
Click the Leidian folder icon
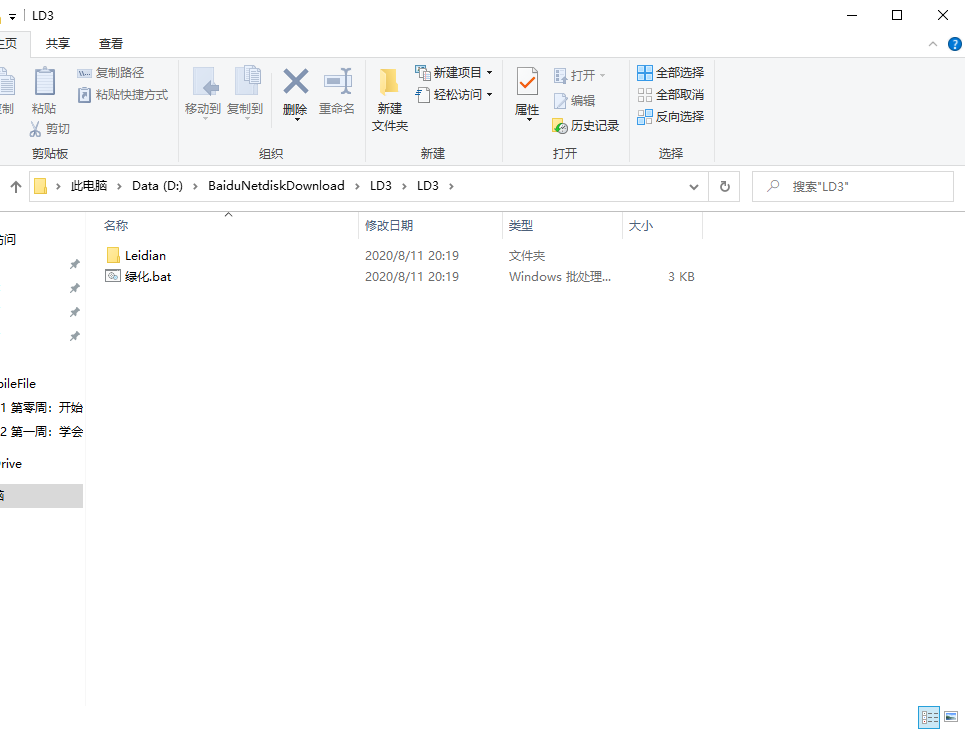[113, 255]
